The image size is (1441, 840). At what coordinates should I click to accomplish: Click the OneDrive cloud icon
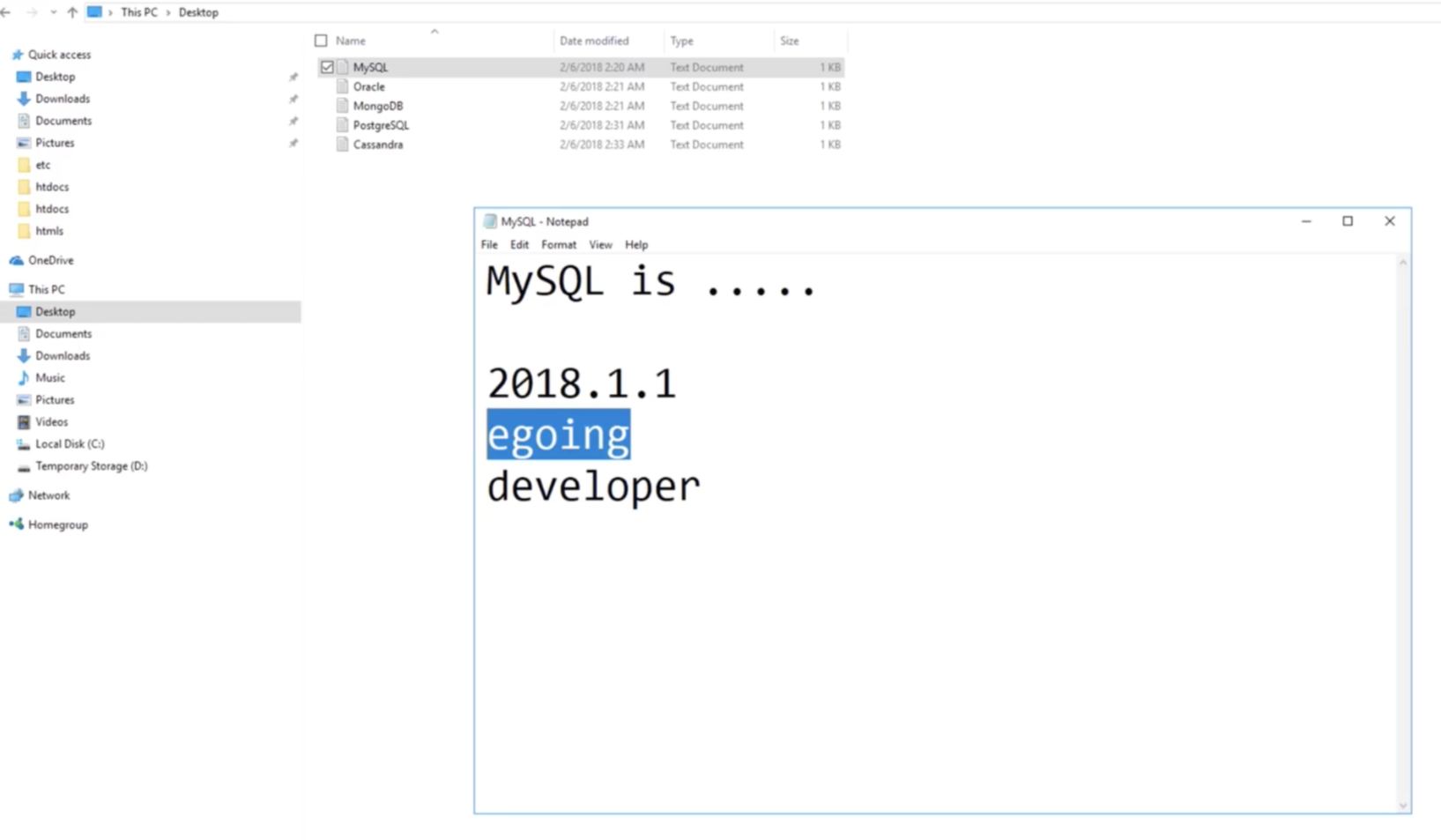point(17,260)
